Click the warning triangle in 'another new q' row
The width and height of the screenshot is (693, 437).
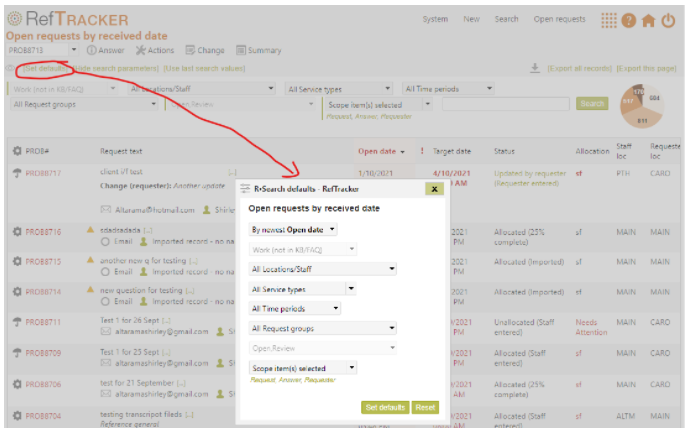pos(90,260)
